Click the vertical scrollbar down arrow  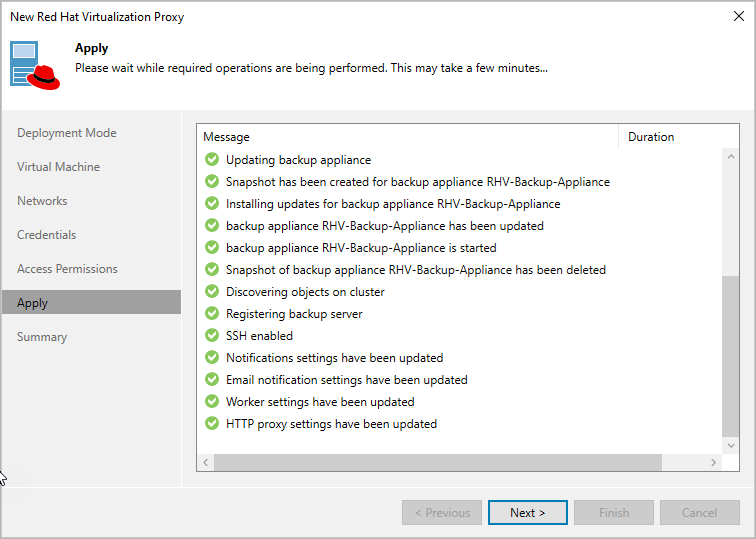731,445
